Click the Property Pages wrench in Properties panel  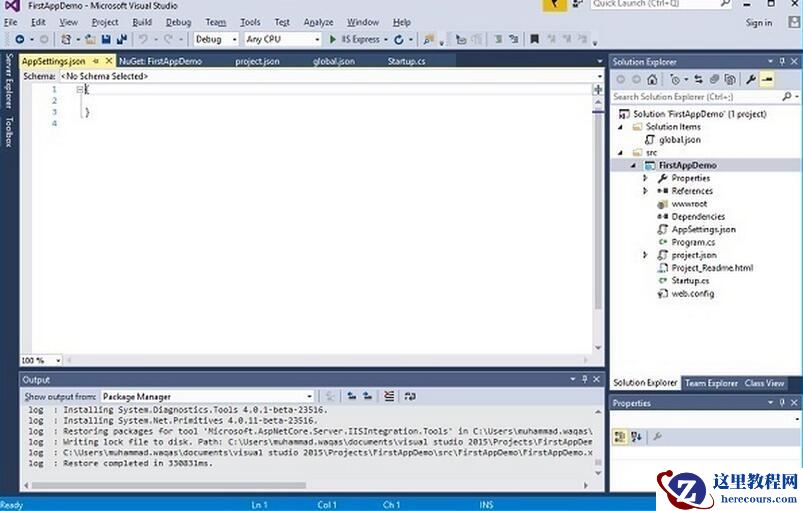click(657, 437)
